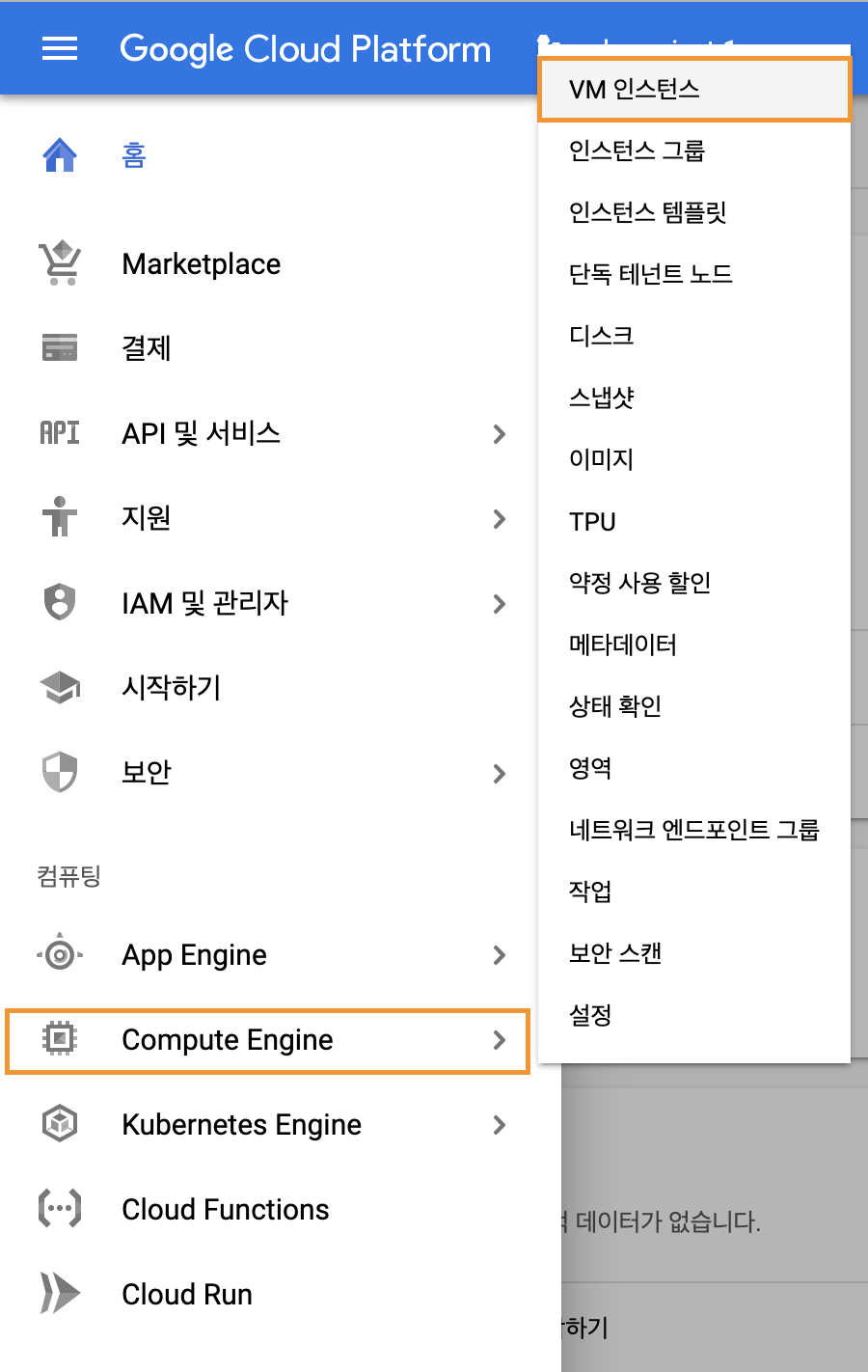Screen dimensions: 868x1372
Task: Click the Cloud Functions icon
Action: pyautogui.click(x=60, y=1208)
